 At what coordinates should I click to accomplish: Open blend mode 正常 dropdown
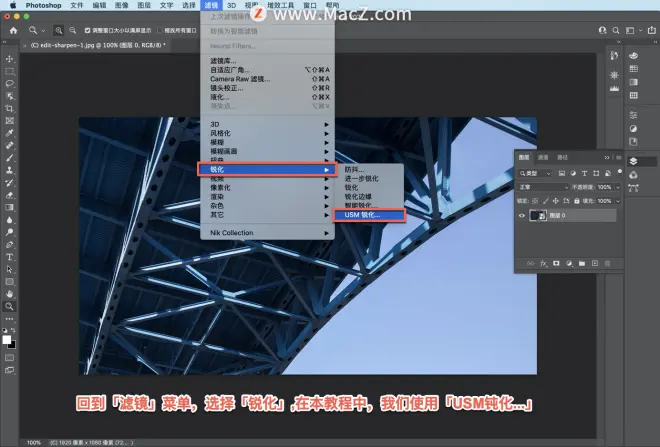coord(543,187)
